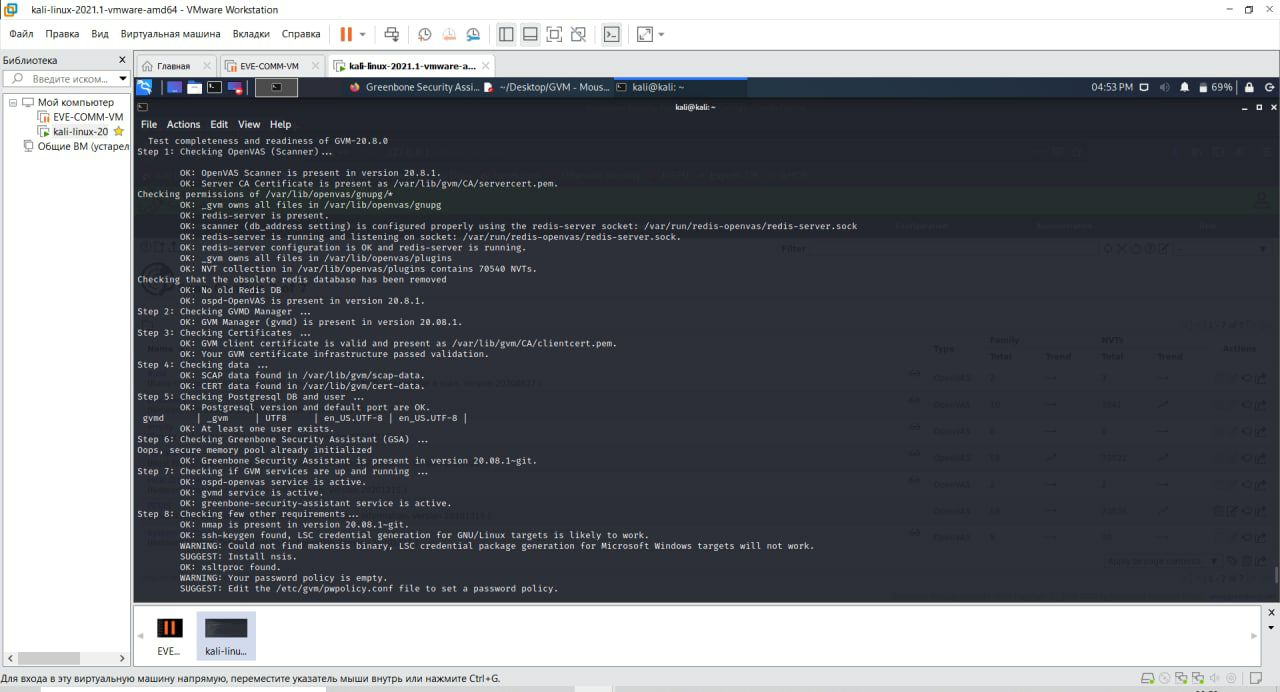Click the Kali display settings tray icon

tap(1144, 87)
